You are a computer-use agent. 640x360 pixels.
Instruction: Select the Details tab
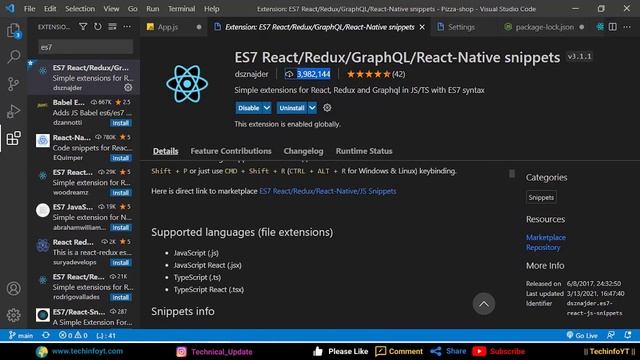[165, 151]
